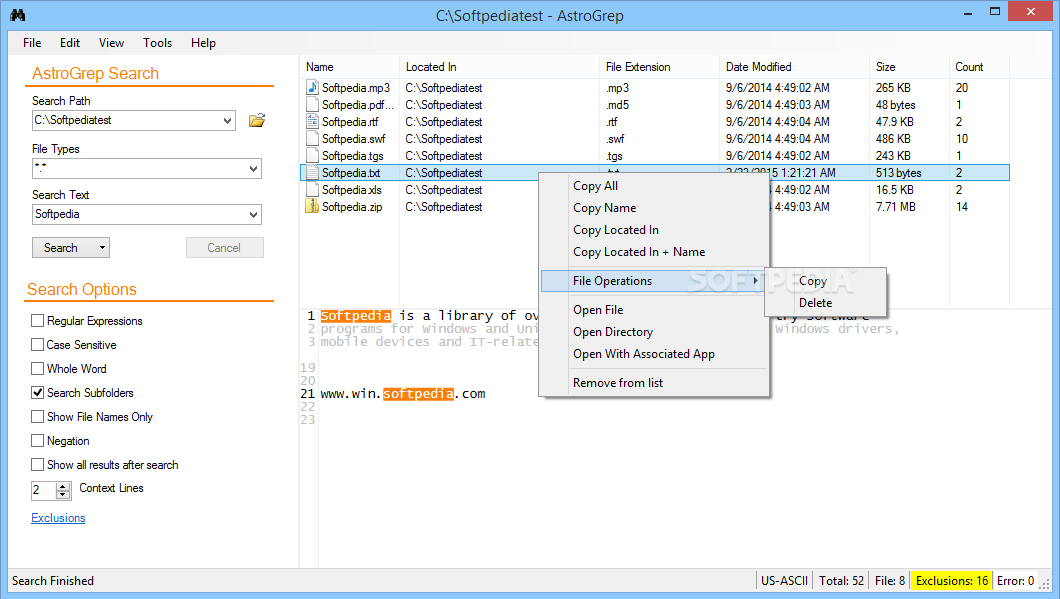Enable Show all results after search
This screenshot has height=599, width=1060.
coord(38,464)
